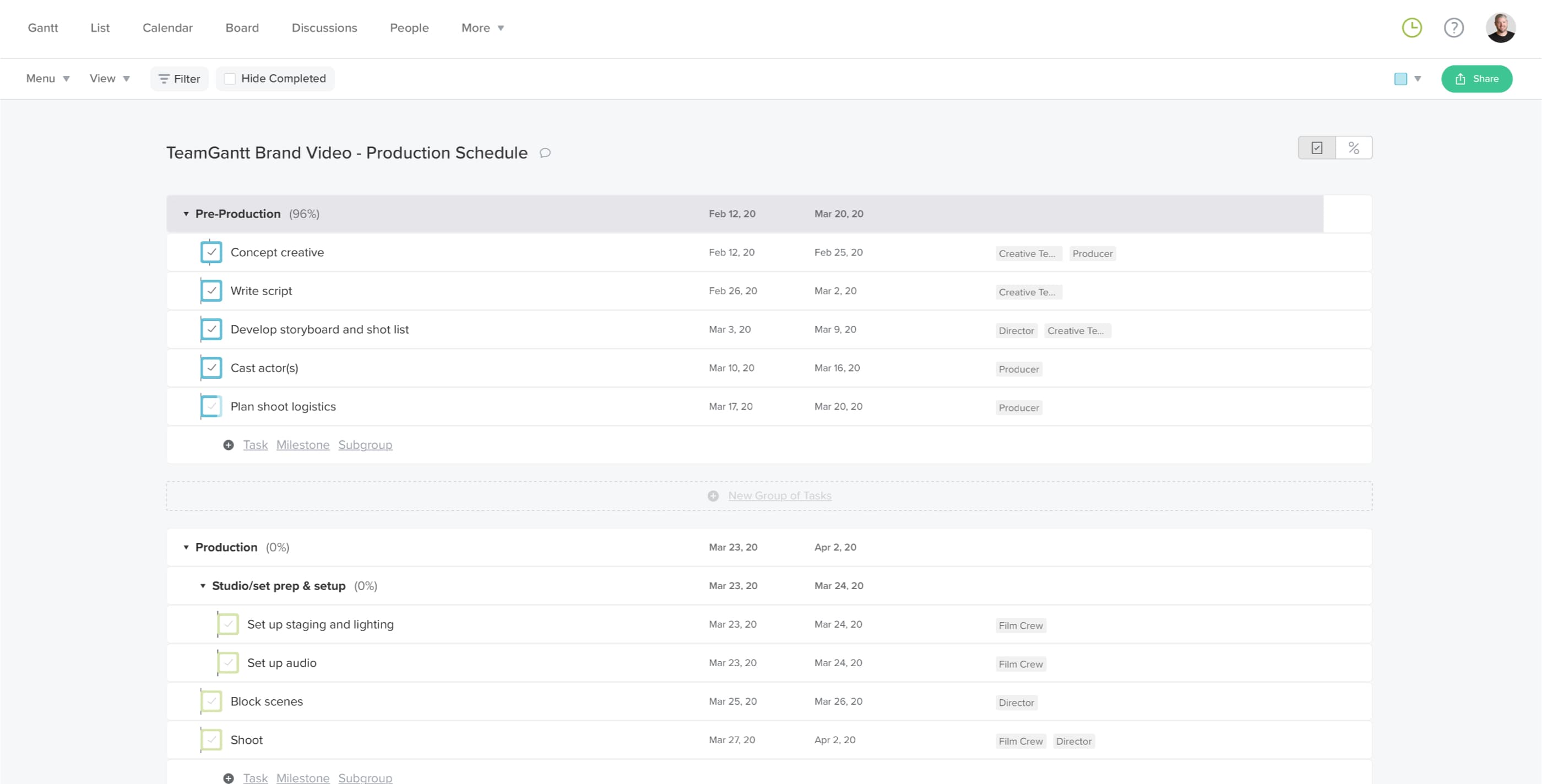The width and height of the screenshot is (1542, 784).
Task: Select the checkmark progress view
Action: [x=1316, y=147]
